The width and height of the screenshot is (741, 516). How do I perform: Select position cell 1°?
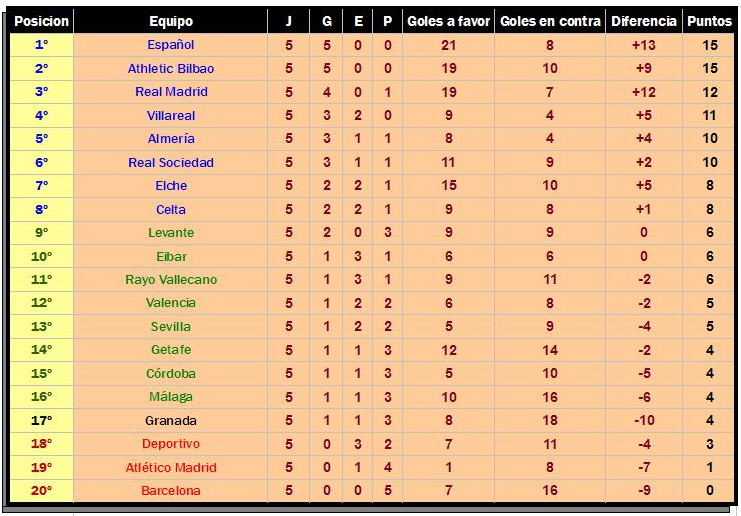tap(42, 45)
